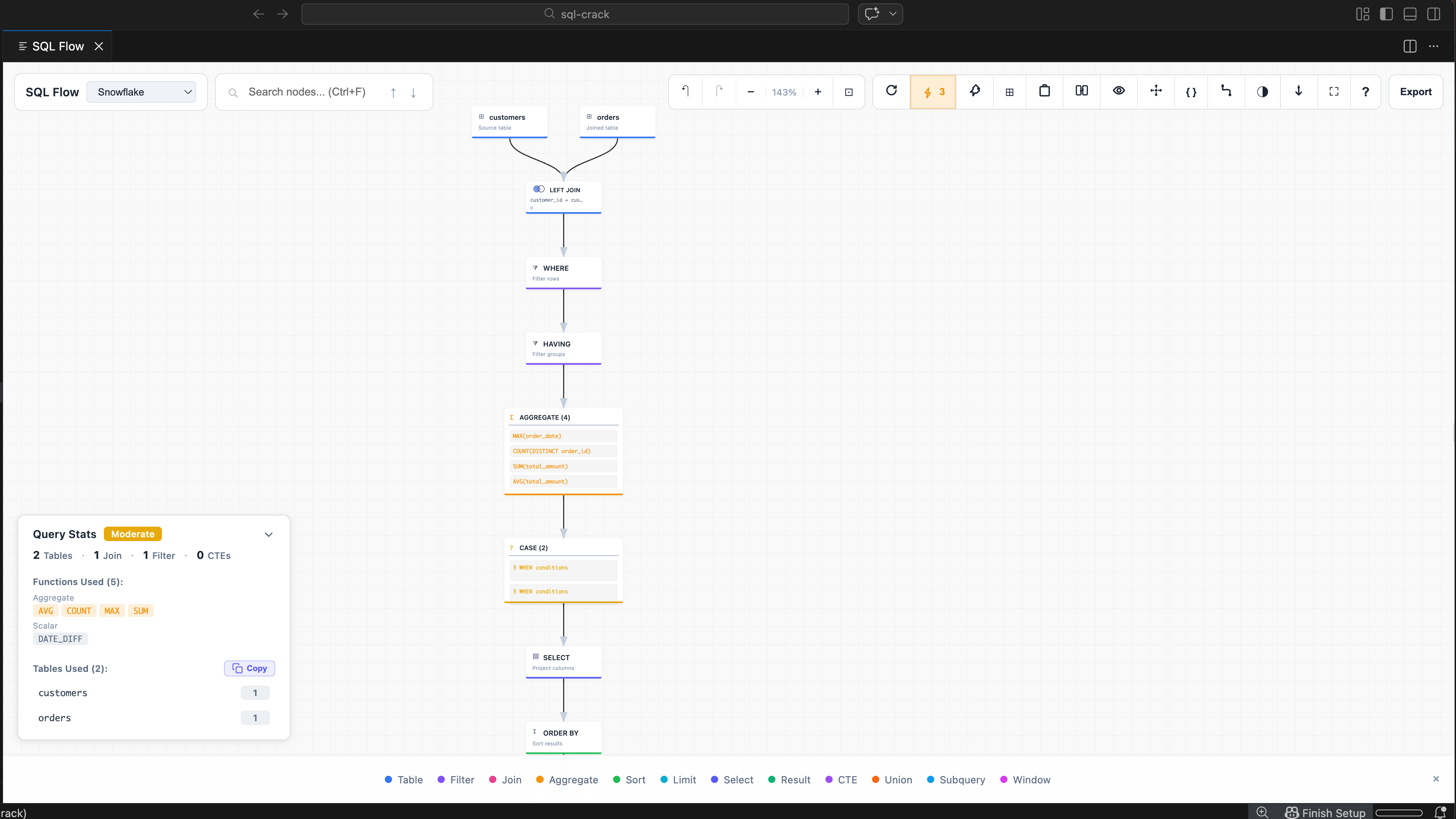The image size is (1456, 819).
Task: Toggle the contrast theme icon
Action: click(1263, 91)
